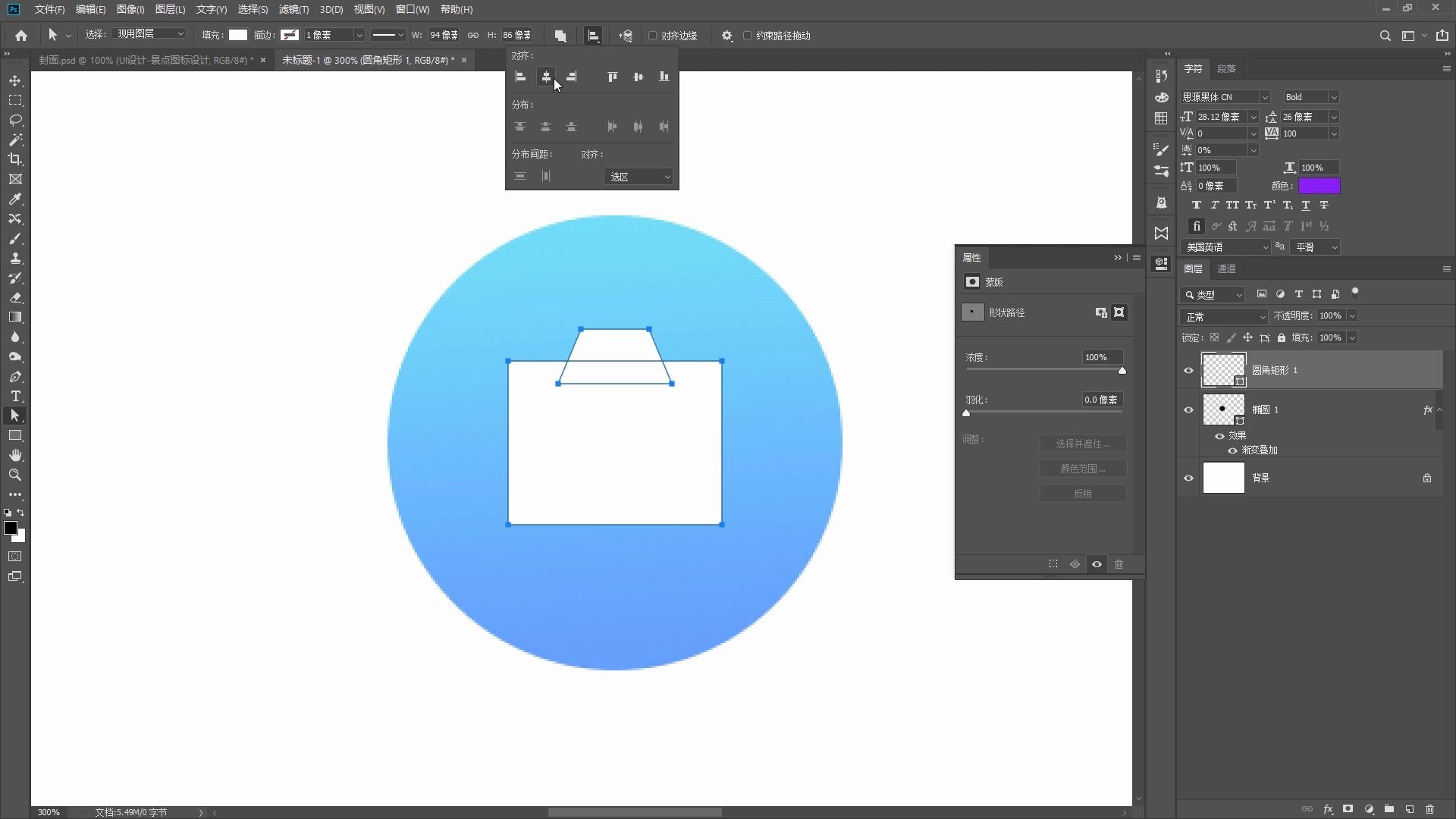Click the 羽化 value input field
This screenshot has height=819, width=1456.
tap(1101, 400)
